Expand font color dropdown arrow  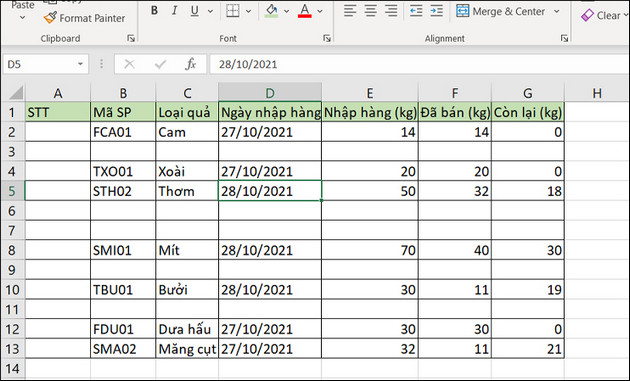(x=320, y=11)
